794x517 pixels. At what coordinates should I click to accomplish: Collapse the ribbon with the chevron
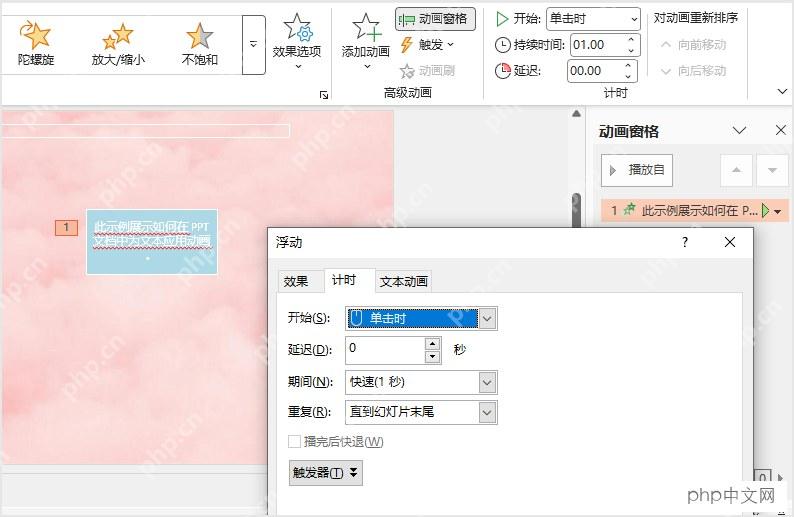click(782, 92)
